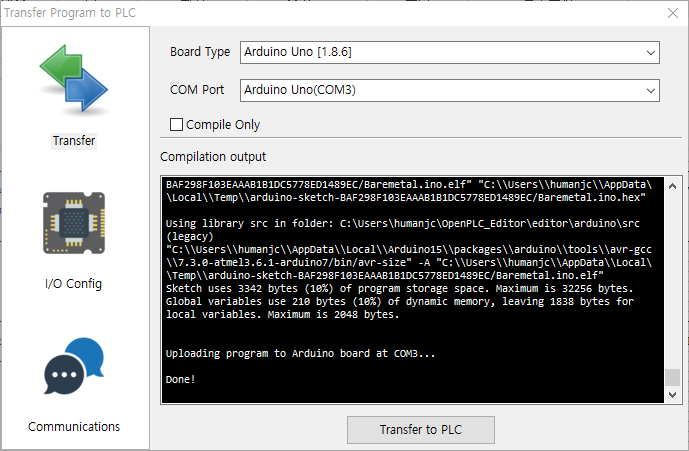Select the Communications label in the sidebar

[x=74, y=427]
